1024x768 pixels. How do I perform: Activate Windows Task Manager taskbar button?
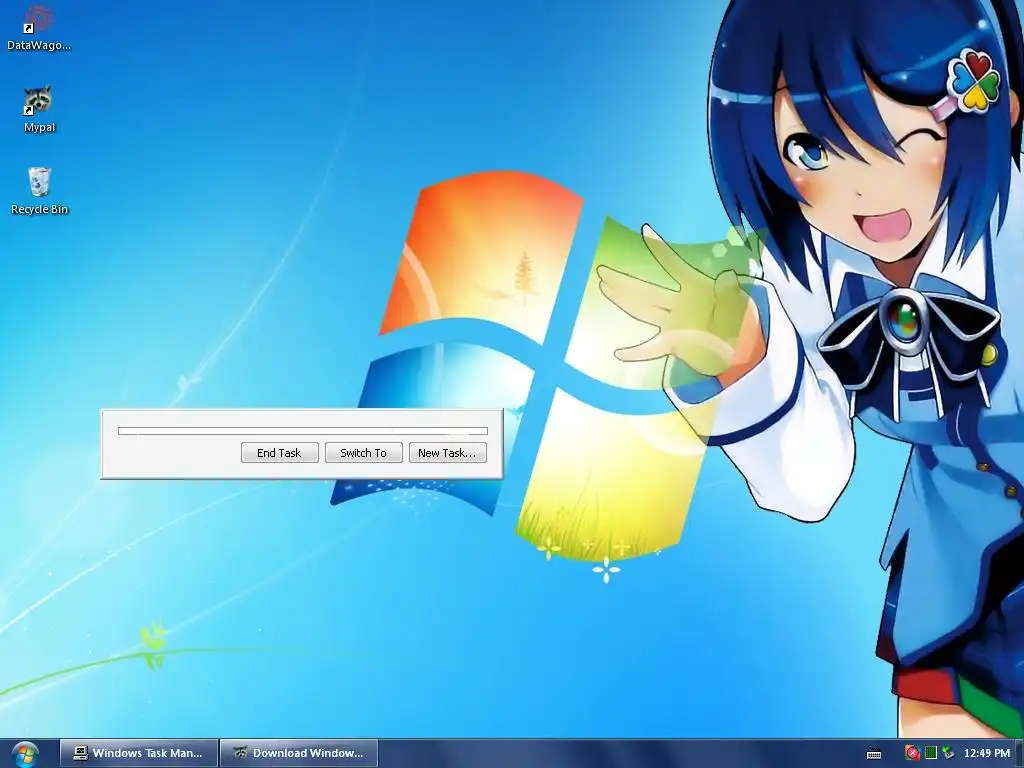click(138, 753)
